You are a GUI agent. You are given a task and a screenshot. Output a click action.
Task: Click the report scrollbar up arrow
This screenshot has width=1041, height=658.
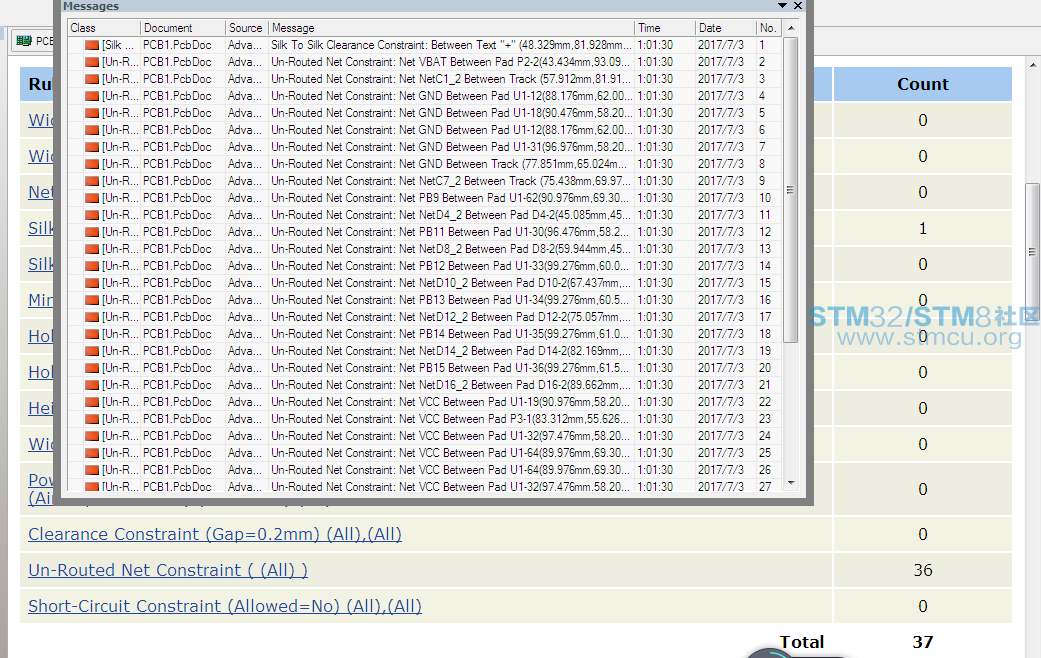1032,65
